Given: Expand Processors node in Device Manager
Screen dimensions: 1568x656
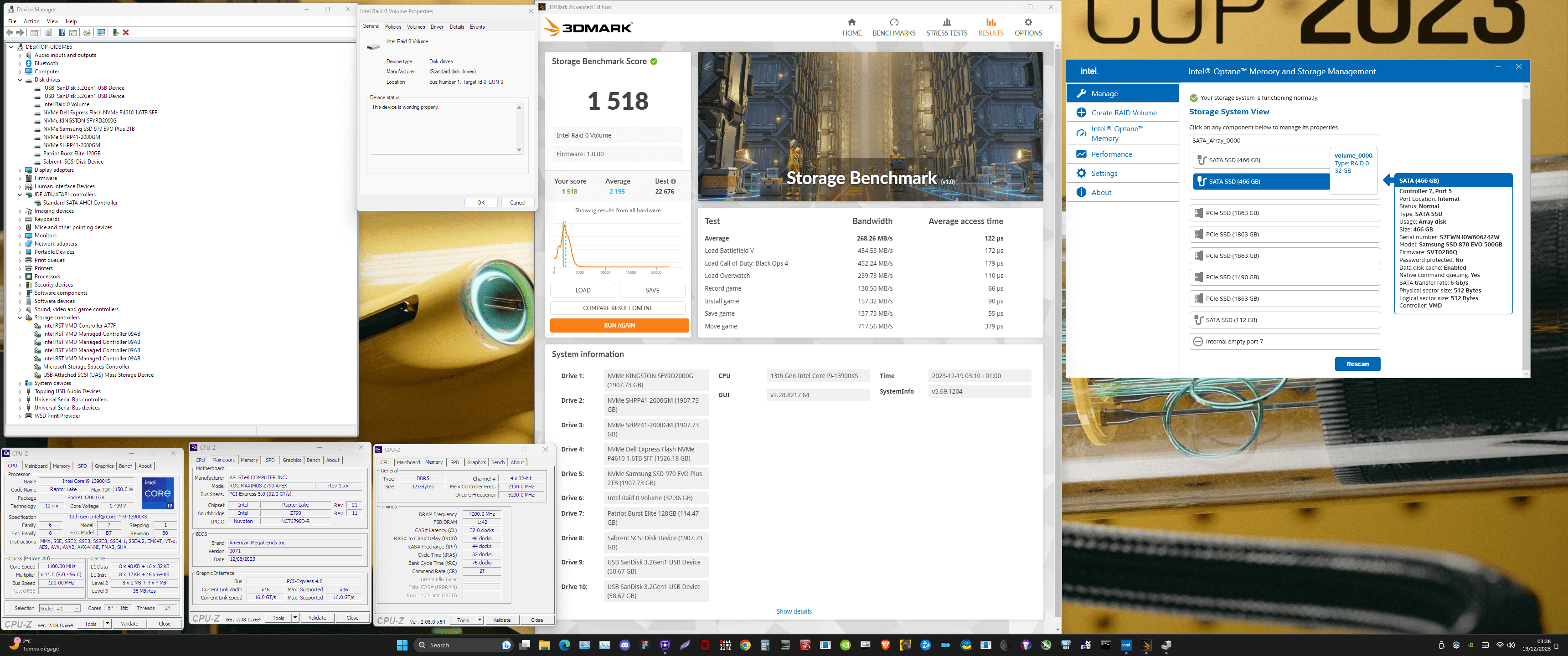Looking at the screenshot, I should (x=20, y=277).
